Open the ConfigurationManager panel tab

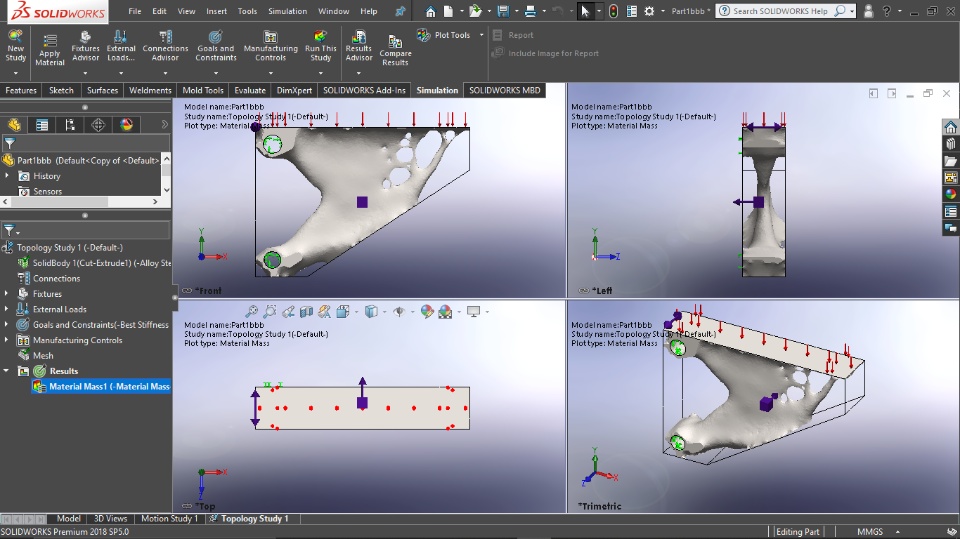[x=69, y=125]
